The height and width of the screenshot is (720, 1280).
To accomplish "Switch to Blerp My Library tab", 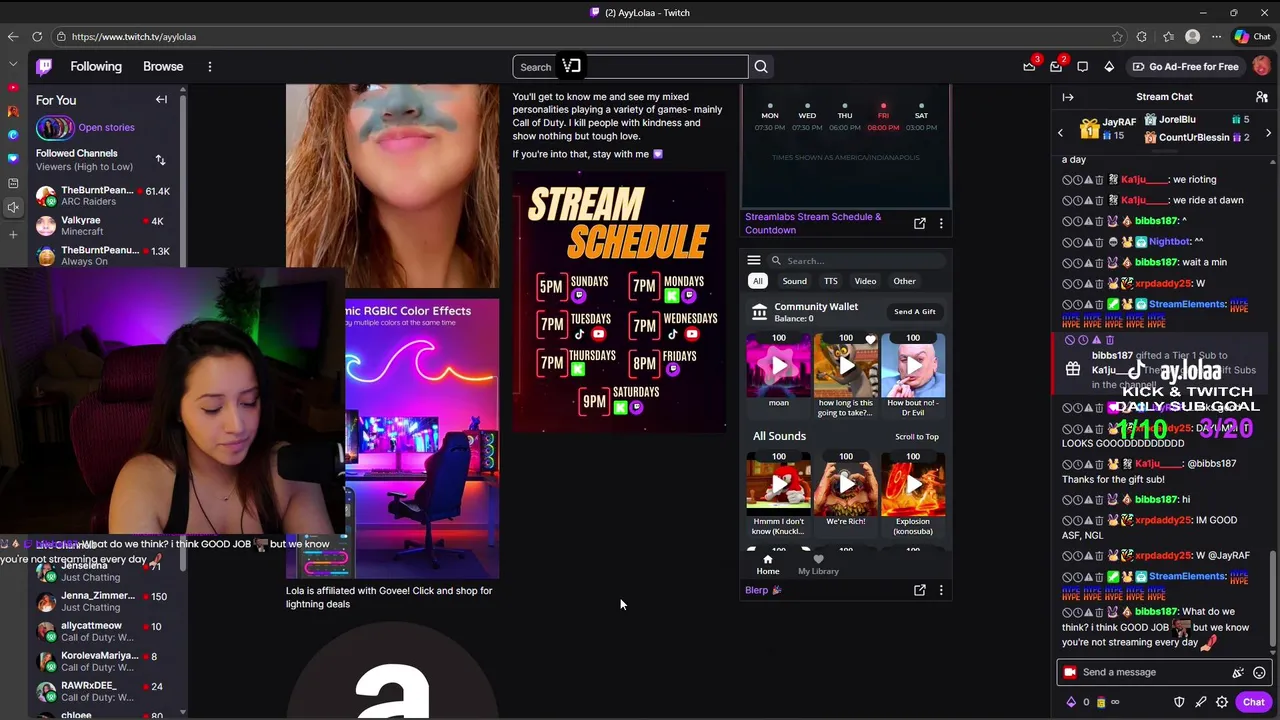I will 818,565.
